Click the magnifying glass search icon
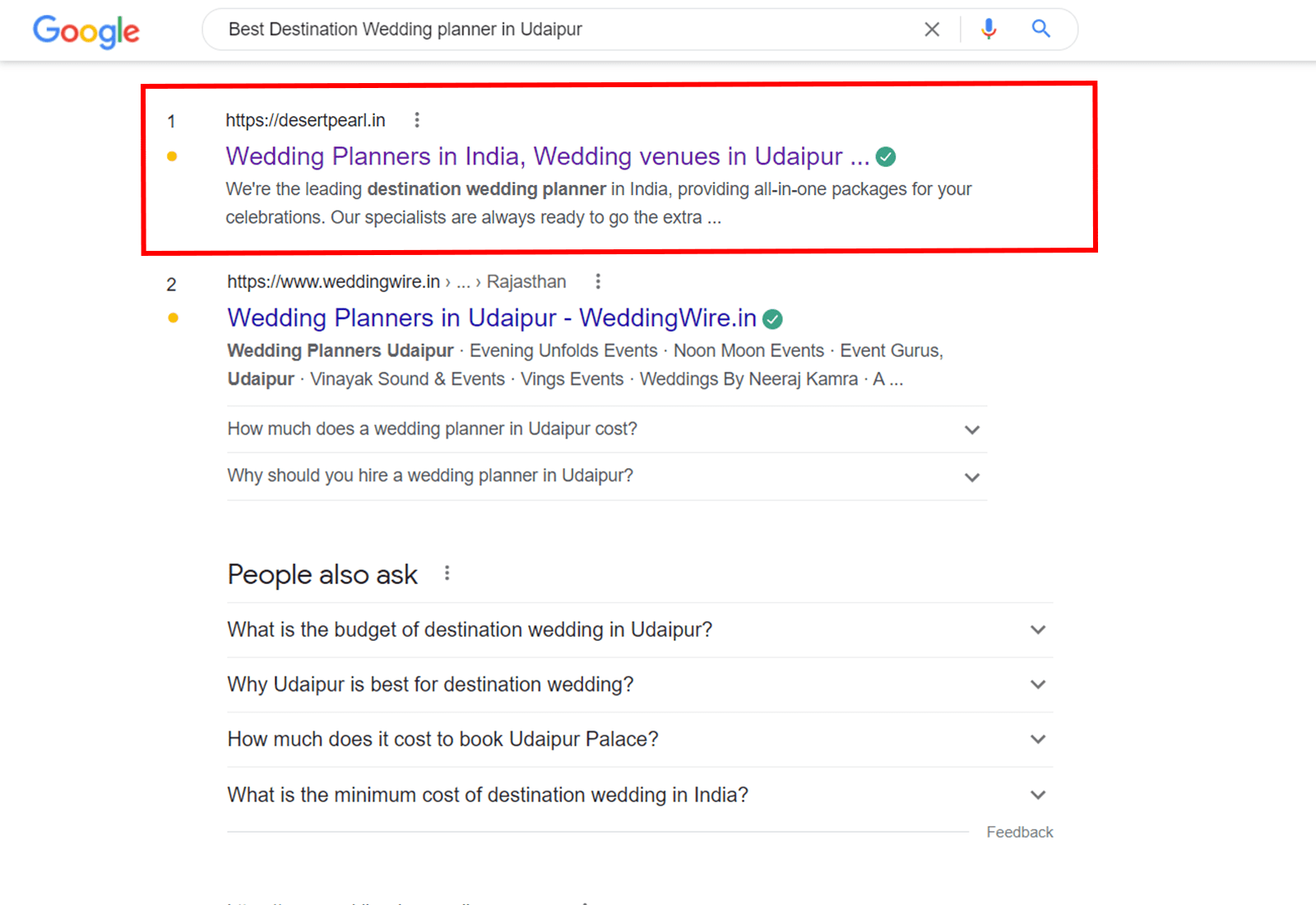Viewport: 1316px width, 905px height. [x=1040, y=30]
